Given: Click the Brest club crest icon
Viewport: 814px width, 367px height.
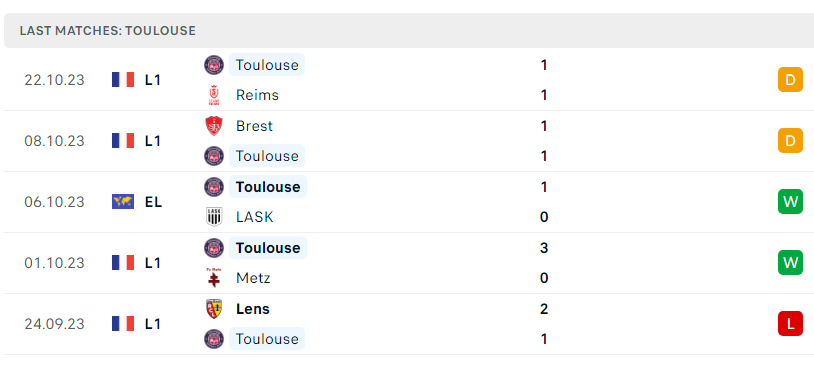Looking at the screenshot, I should pyautogui.click(x=214, y=126).
